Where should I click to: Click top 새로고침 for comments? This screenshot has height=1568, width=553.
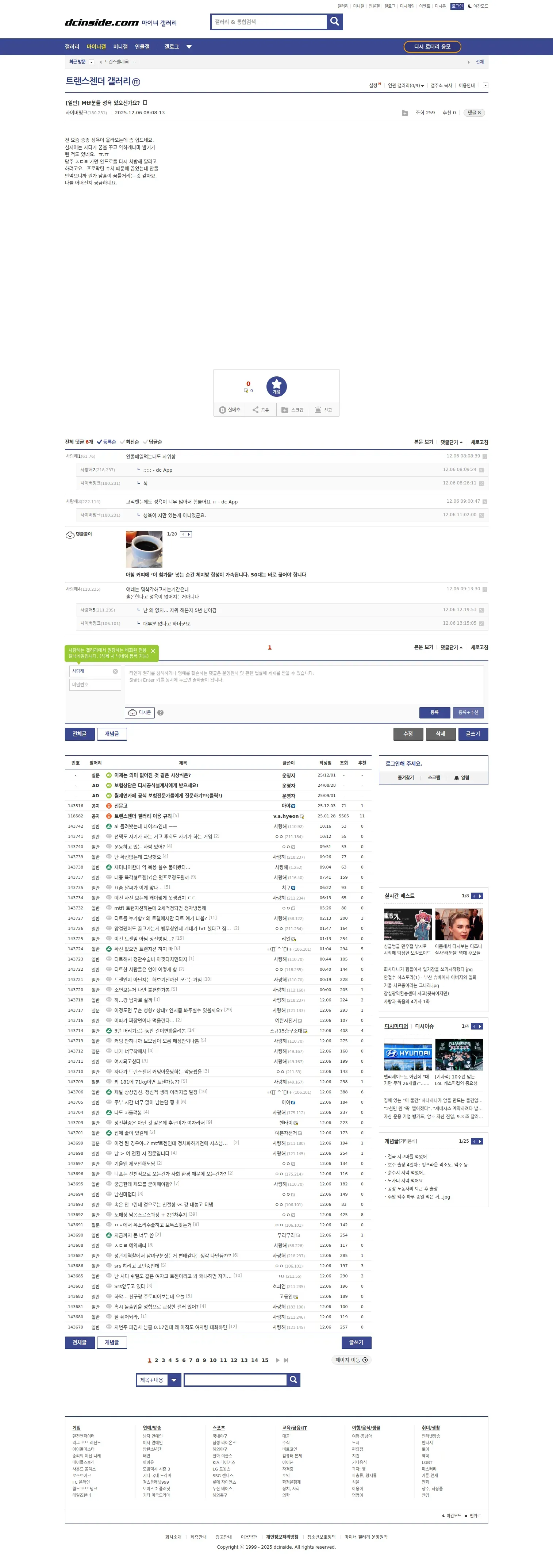click(x=479, y=442)
